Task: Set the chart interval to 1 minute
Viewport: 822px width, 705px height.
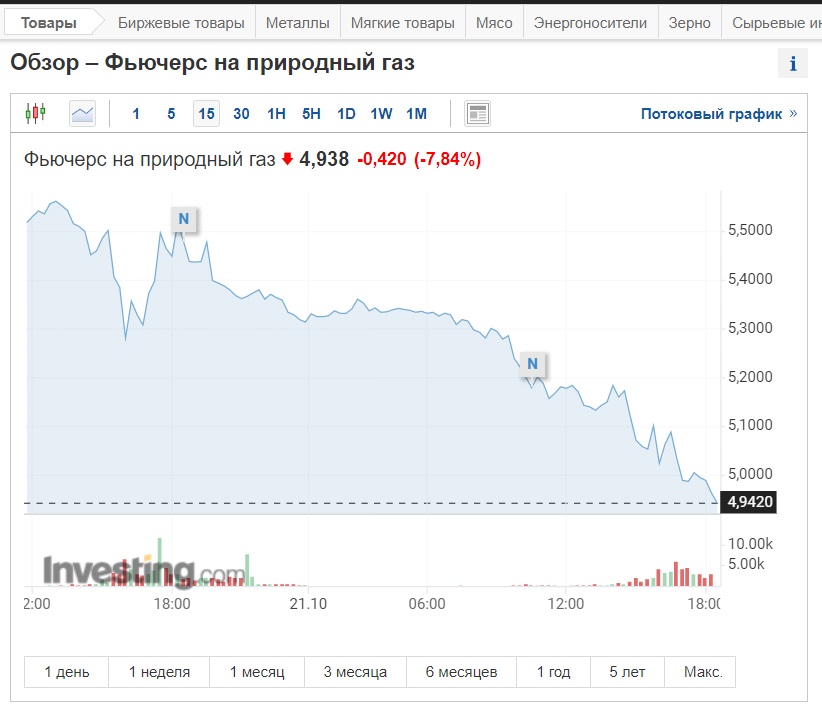Action: [x=136, y=113]
